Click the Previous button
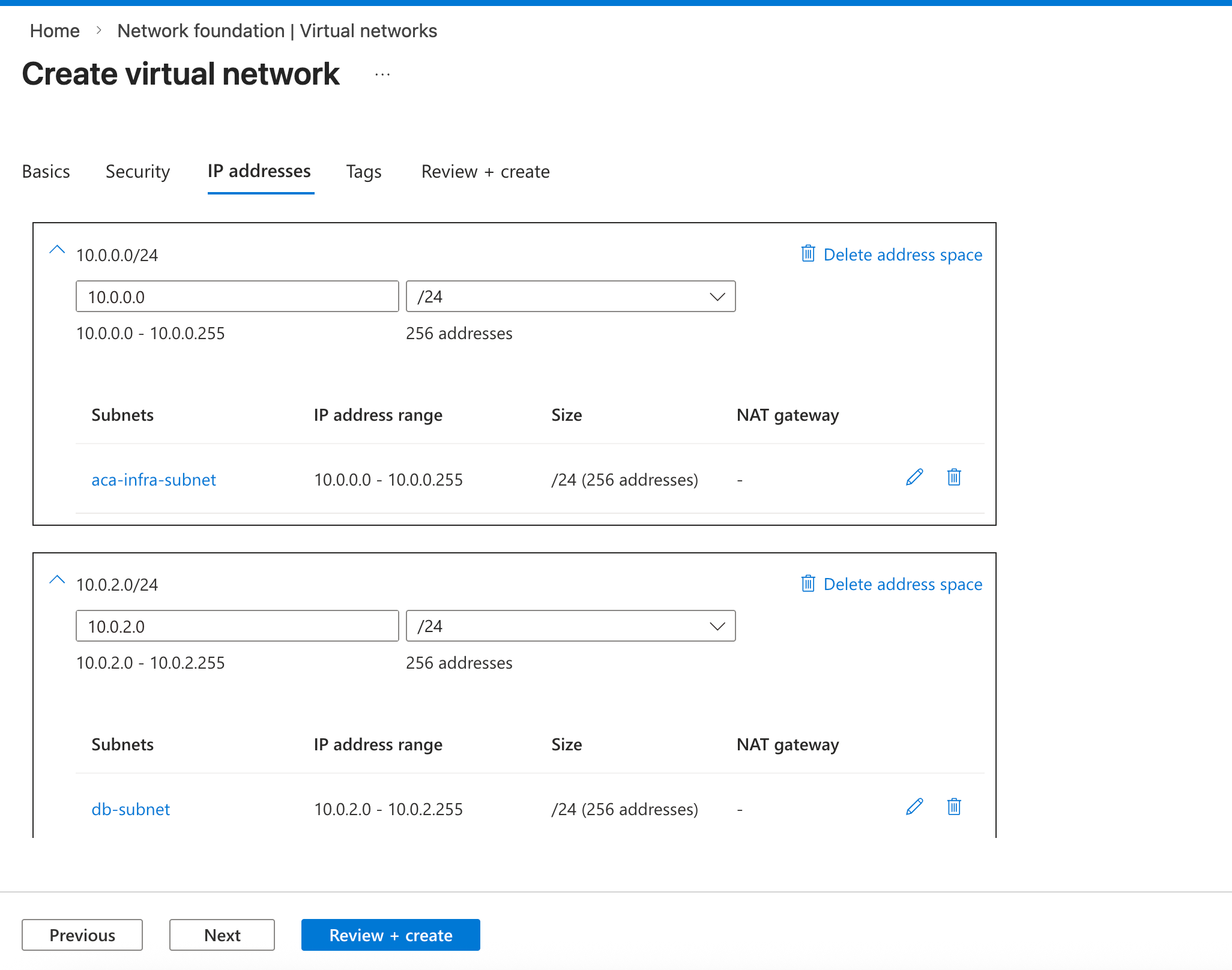1232x970 pixels. [x=82, y=935]
